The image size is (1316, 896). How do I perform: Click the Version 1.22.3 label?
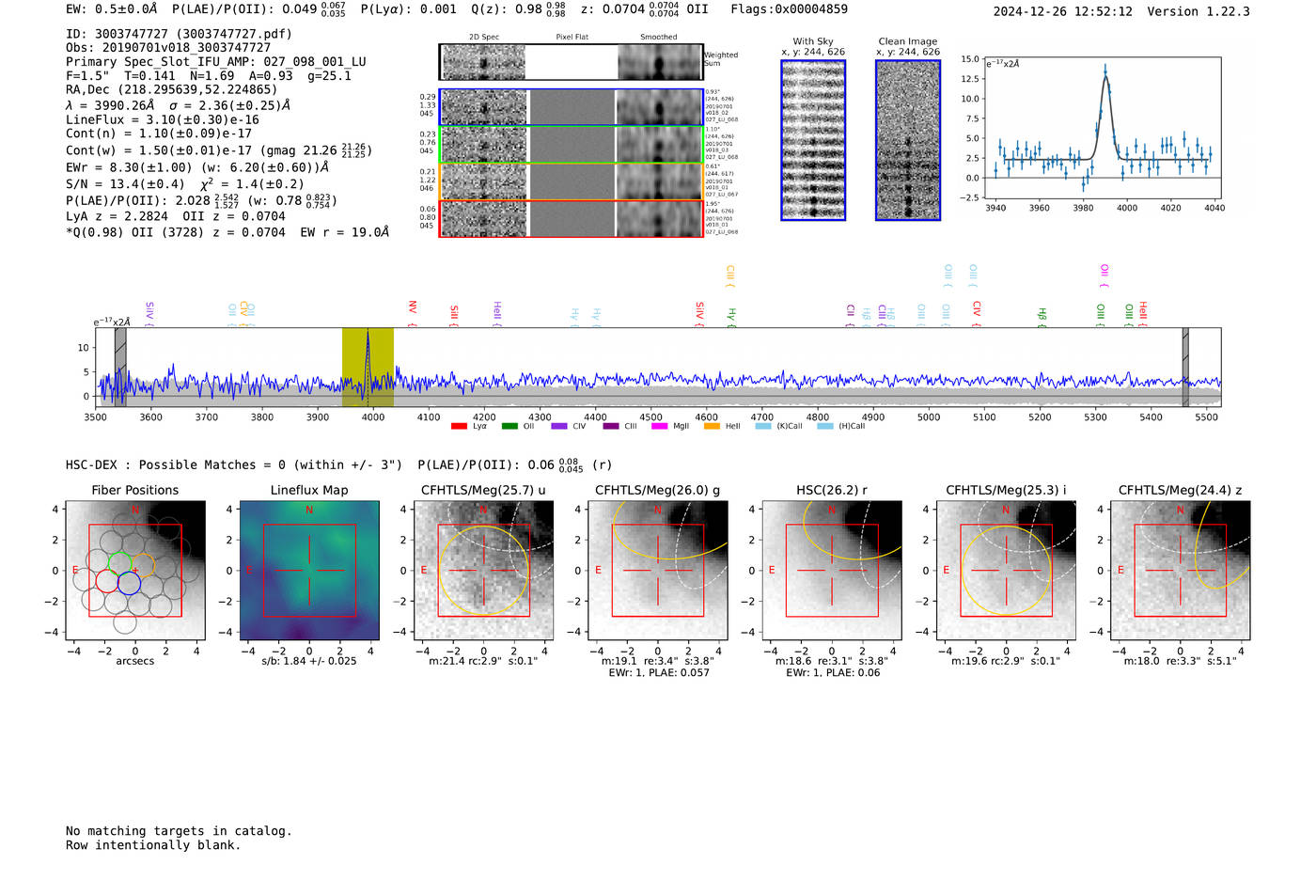click(1198, 11)
